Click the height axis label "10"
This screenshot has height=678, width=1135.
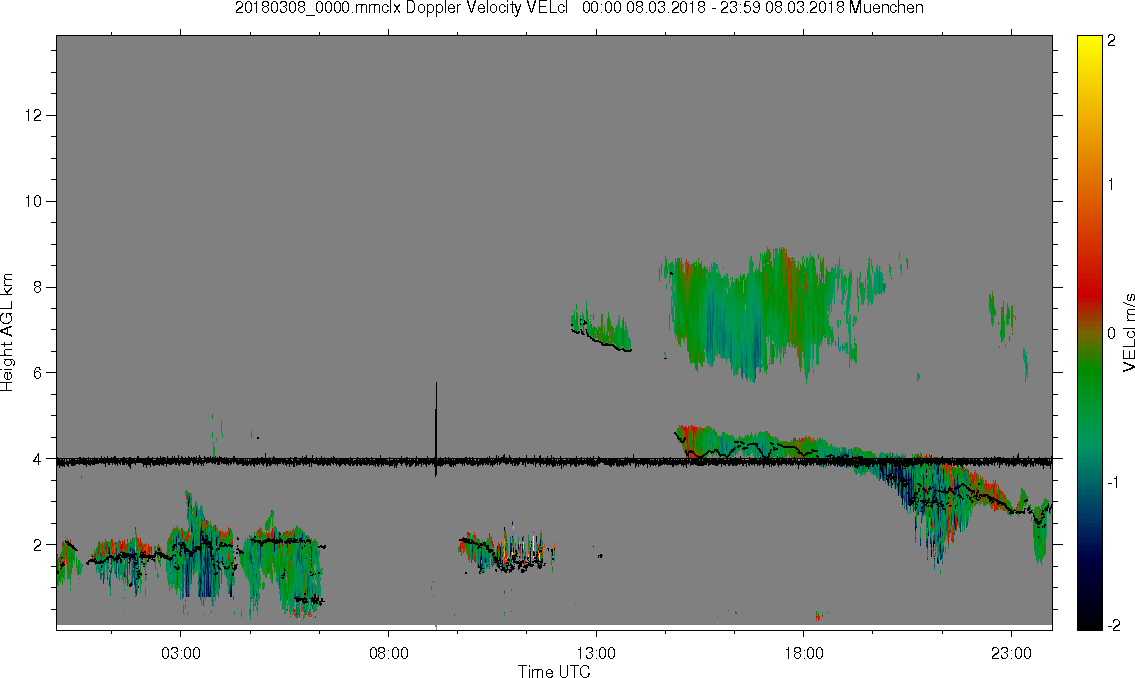pos(33,201)
